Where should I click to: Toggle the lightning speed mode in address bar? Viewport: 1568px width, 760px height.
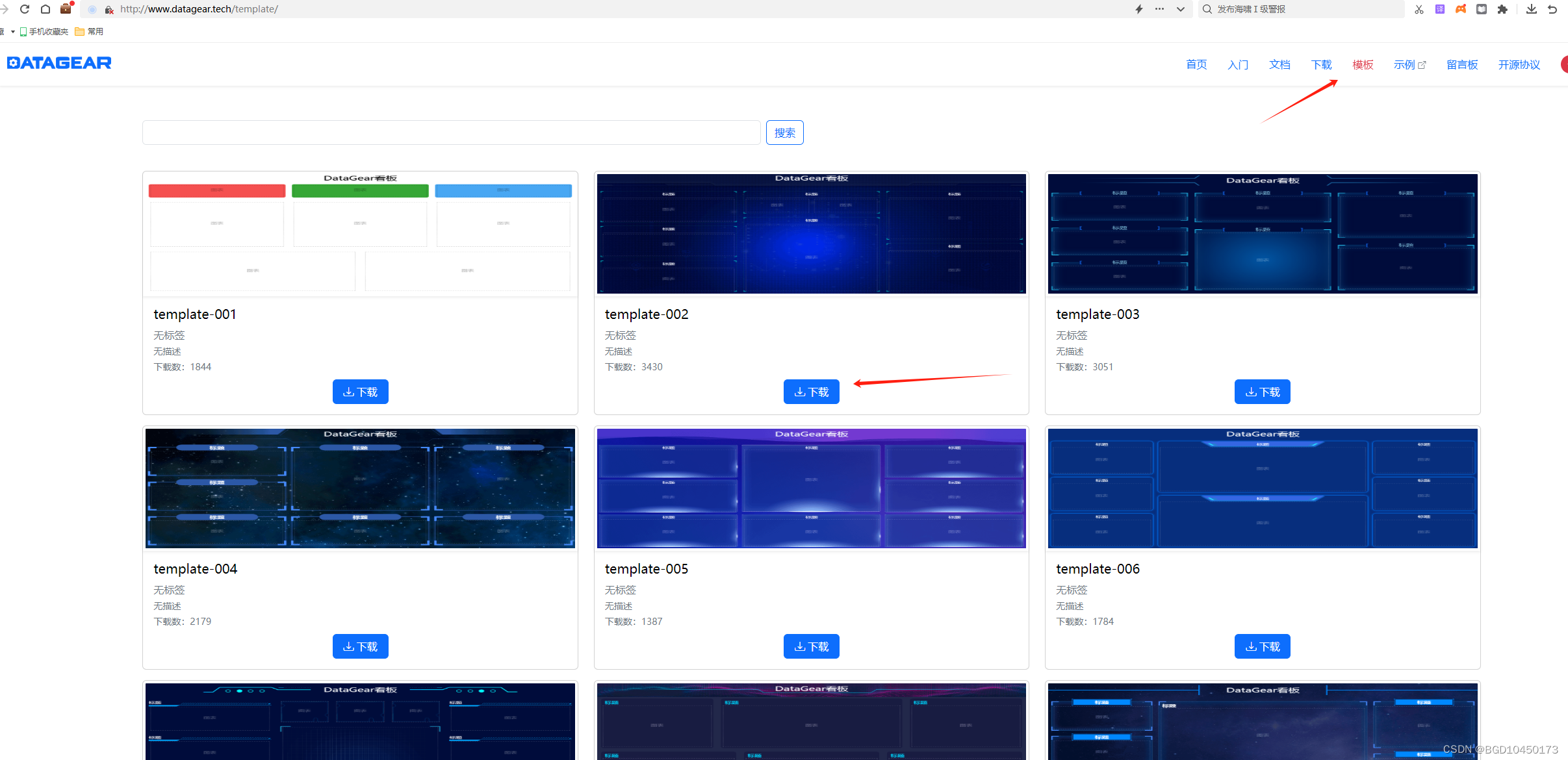[x=1138, y=9]
